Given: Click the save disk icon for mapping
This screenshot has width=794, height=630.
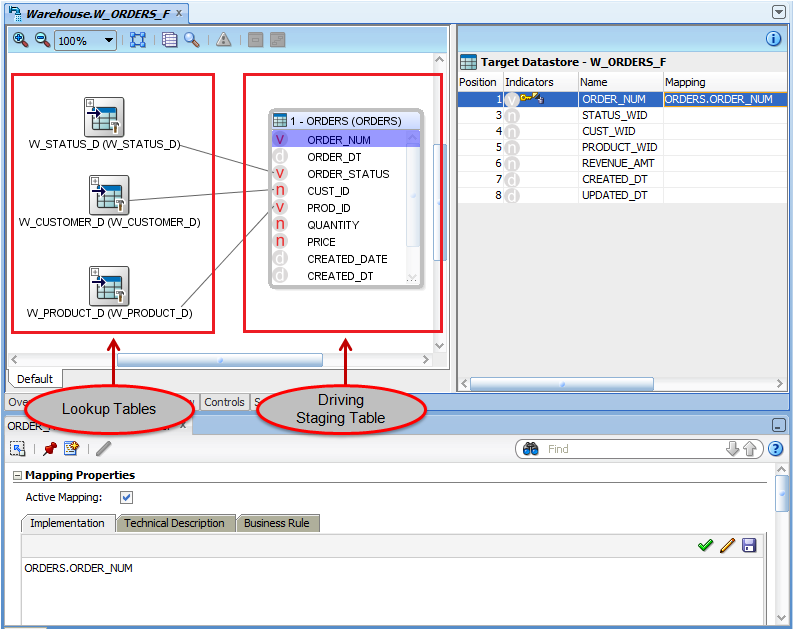Looking at the screenshot, I should tap(748, 545).
